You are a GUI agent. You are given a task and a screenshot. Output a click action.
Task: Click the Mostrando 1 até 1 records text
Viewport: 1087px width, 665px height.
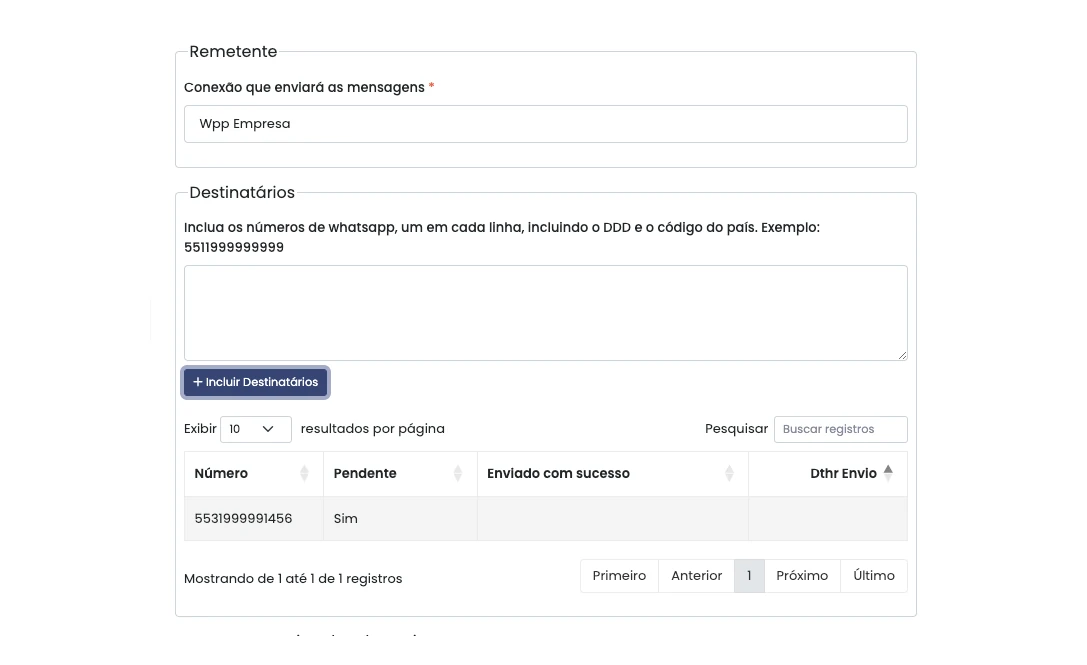coord(293,579)
